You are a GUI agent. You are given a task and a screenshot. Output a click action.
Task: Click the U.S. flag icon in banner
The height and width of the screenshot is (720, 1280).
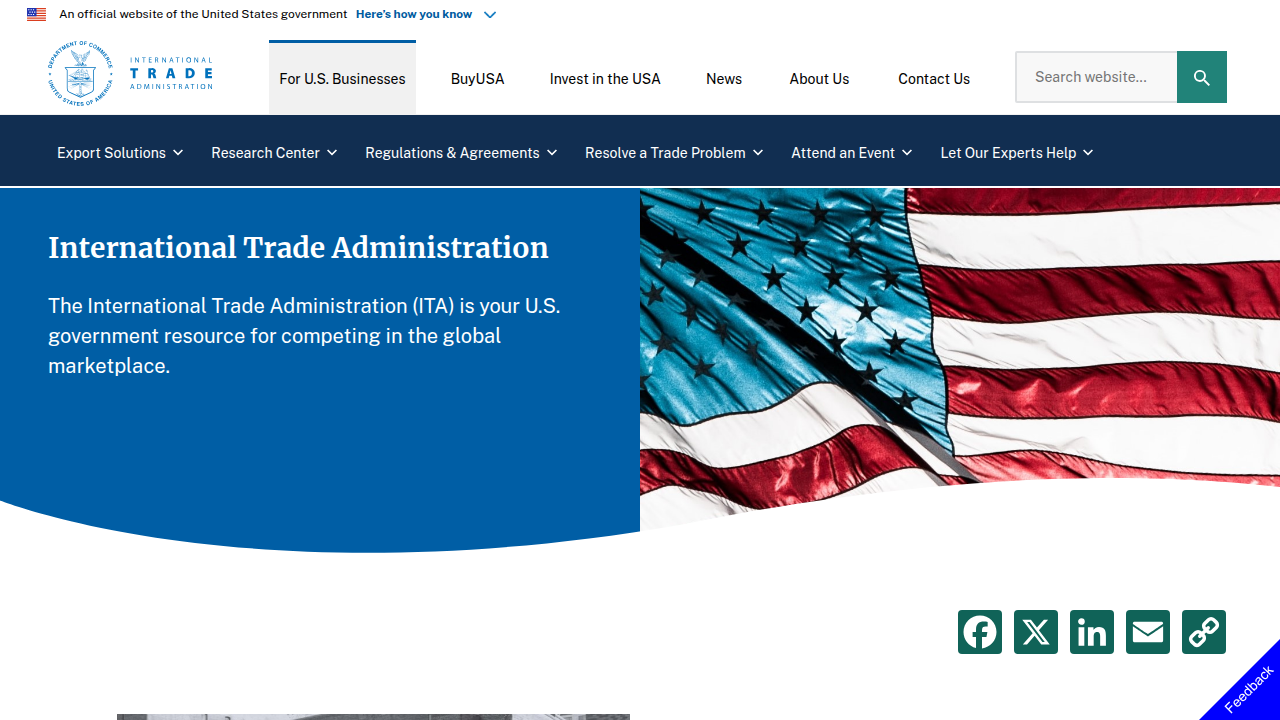(36, 14)
